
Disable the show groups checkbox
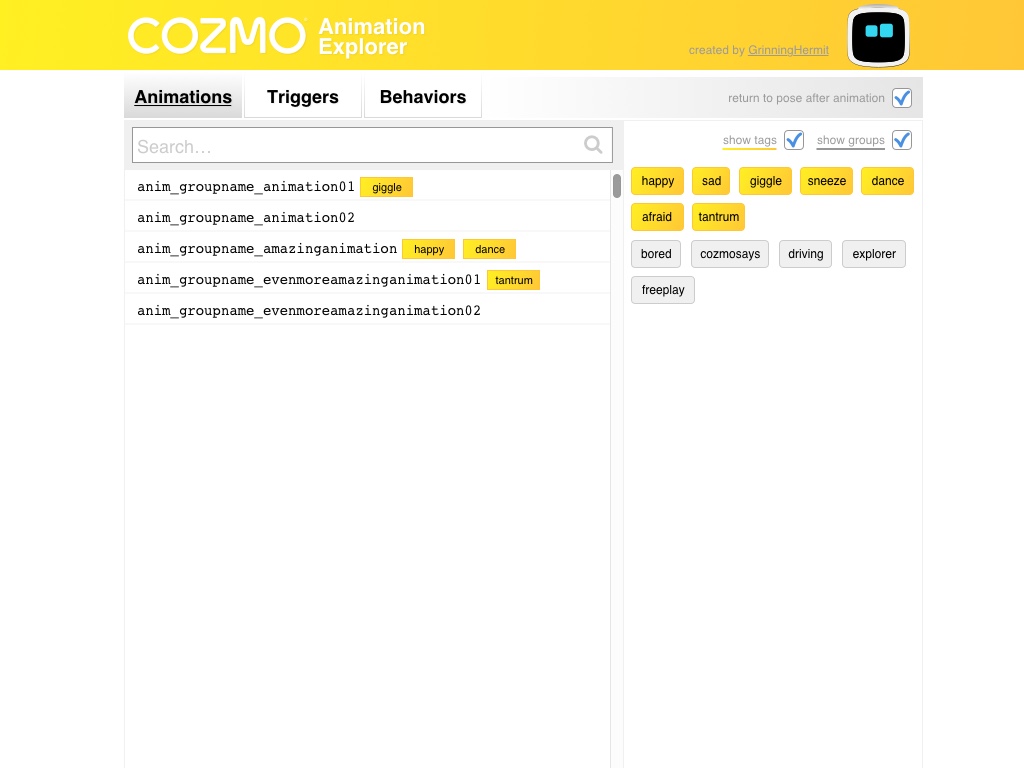click(902, 140)
